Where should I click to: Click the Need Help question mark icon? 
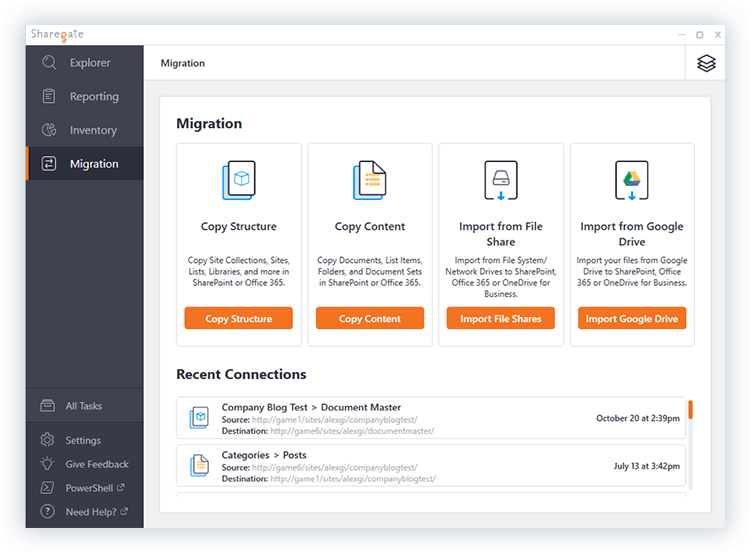point(47,511)
